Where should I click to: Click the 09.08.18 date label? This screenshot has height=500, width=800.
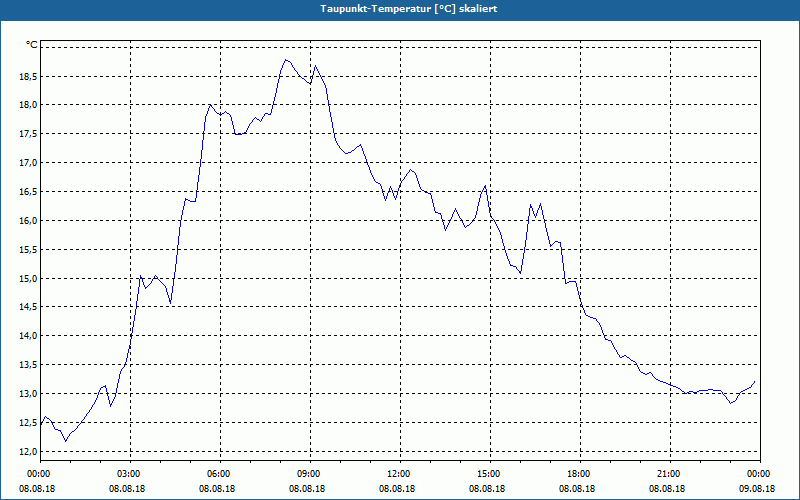(x=757, y=488)
